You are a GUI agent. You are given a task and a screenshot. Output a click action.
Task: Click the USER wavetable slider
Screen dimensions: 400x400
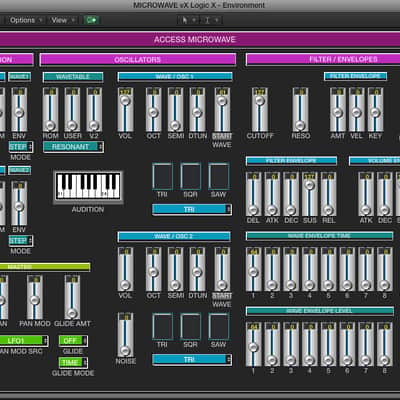(72, 110)
